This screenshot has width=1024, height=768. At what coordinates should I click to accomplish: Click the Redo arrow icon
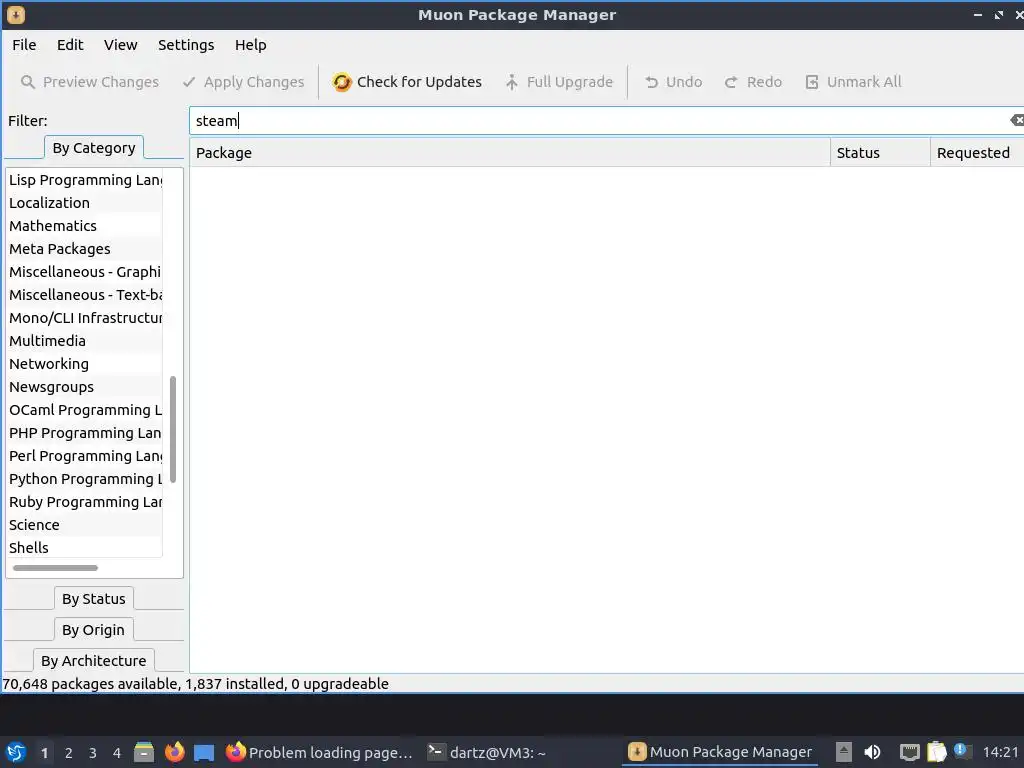click(731, 82)
